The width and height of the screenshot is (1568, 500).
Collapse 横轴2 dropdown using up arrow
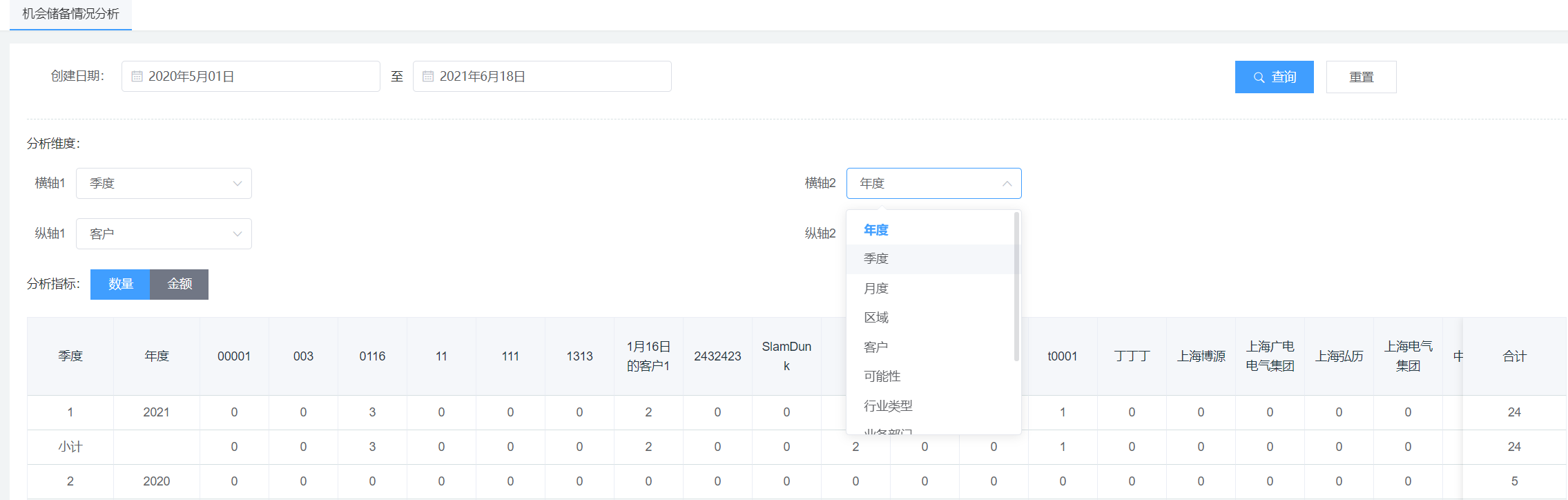1007,184
